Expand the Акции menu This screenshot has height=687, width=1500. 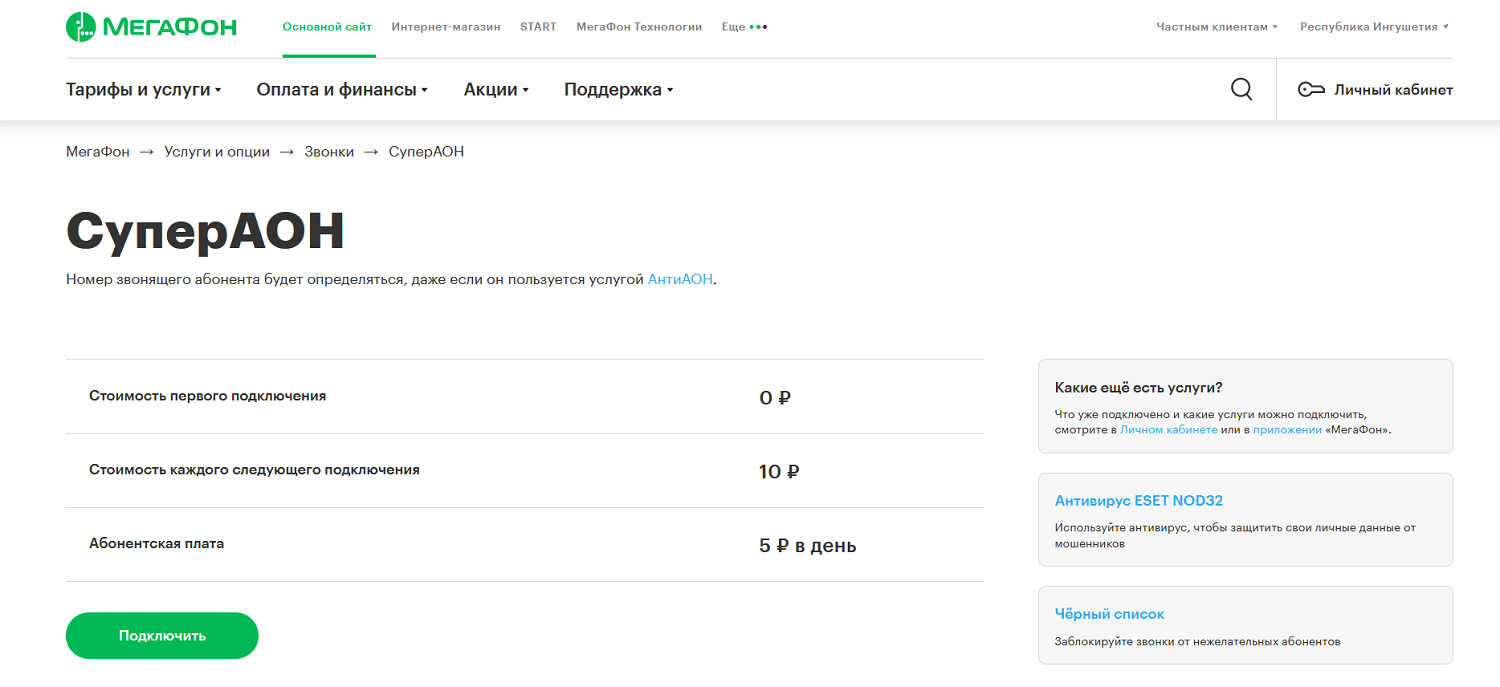point(496,90)
